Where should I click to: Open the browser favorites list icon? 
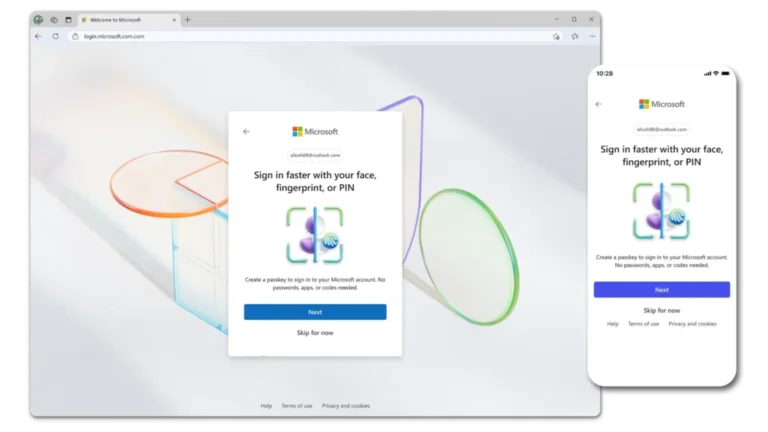click(575, 36)
